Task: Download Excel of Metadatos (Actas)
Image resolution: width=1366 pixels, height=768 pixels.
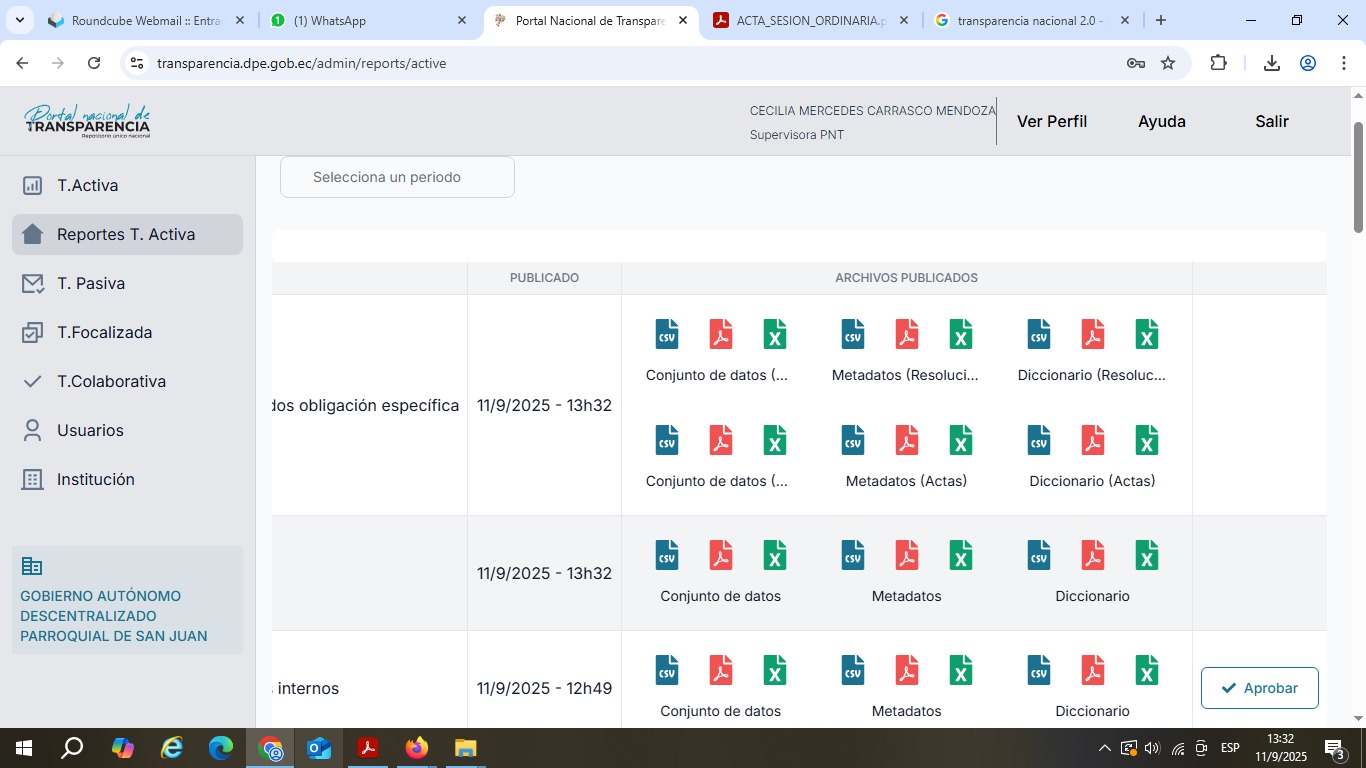Action: (961, 440)
